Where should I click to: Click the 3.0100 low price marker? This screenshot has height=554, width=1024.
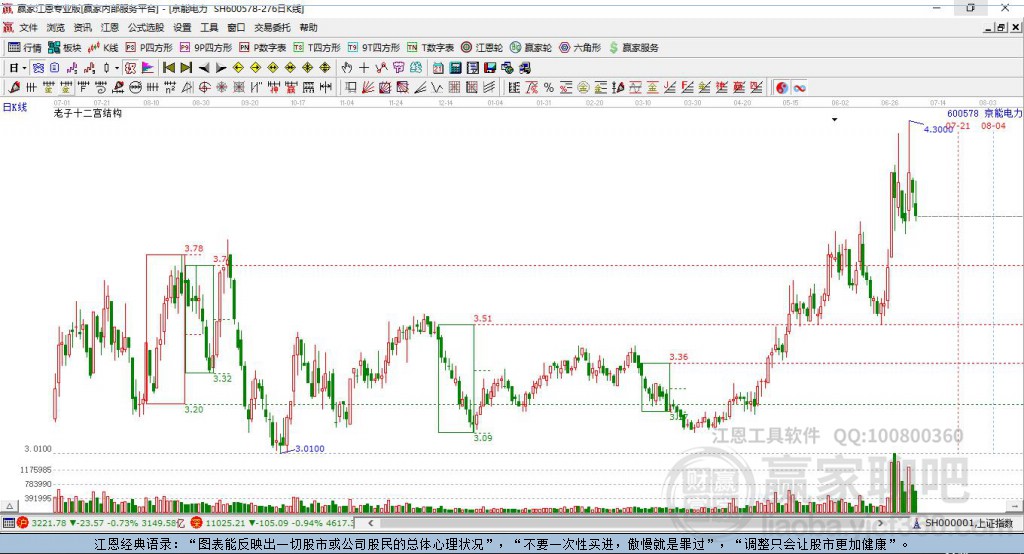click(x=310, y=449)
